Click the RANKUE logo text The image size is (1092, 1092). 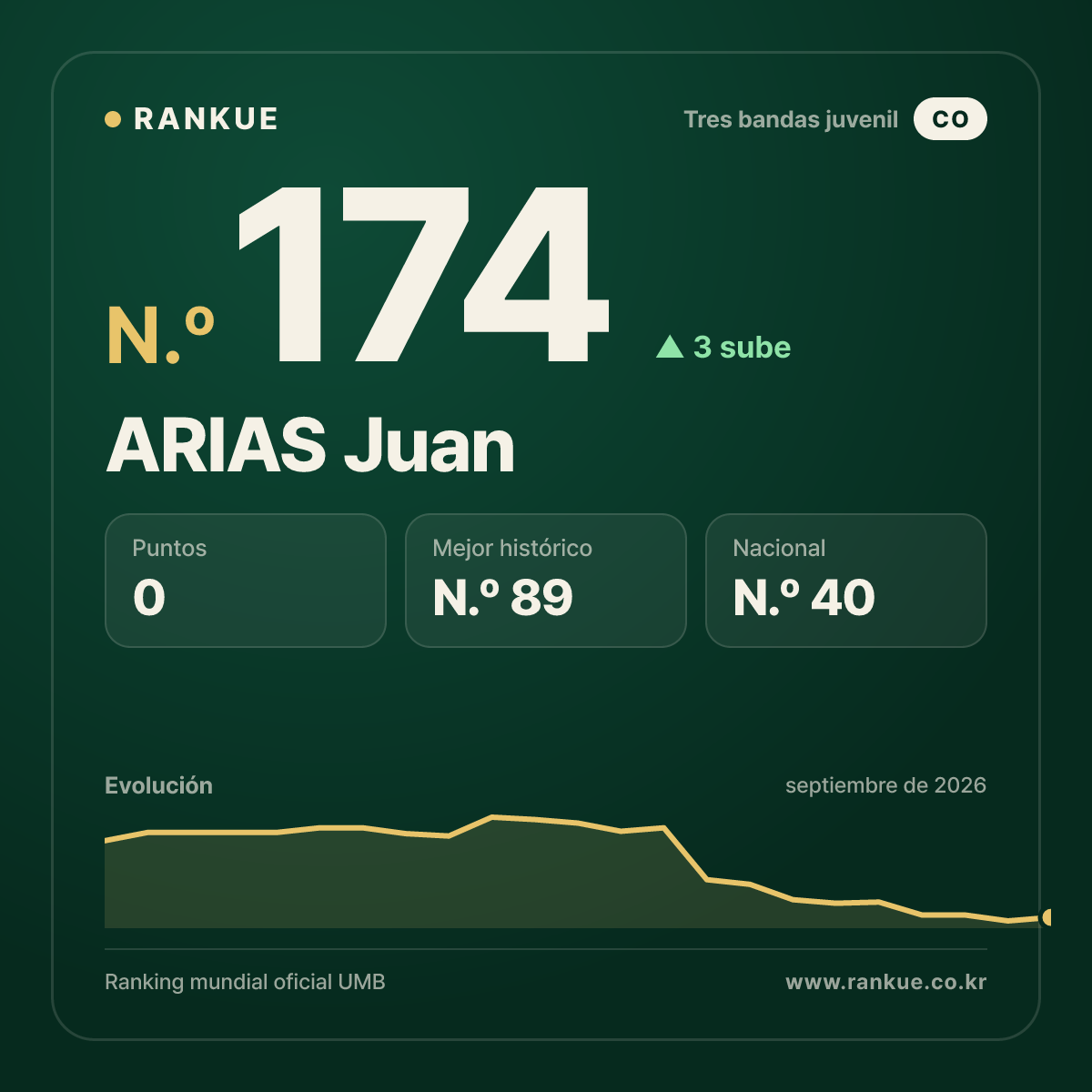(x=206, y=119)
